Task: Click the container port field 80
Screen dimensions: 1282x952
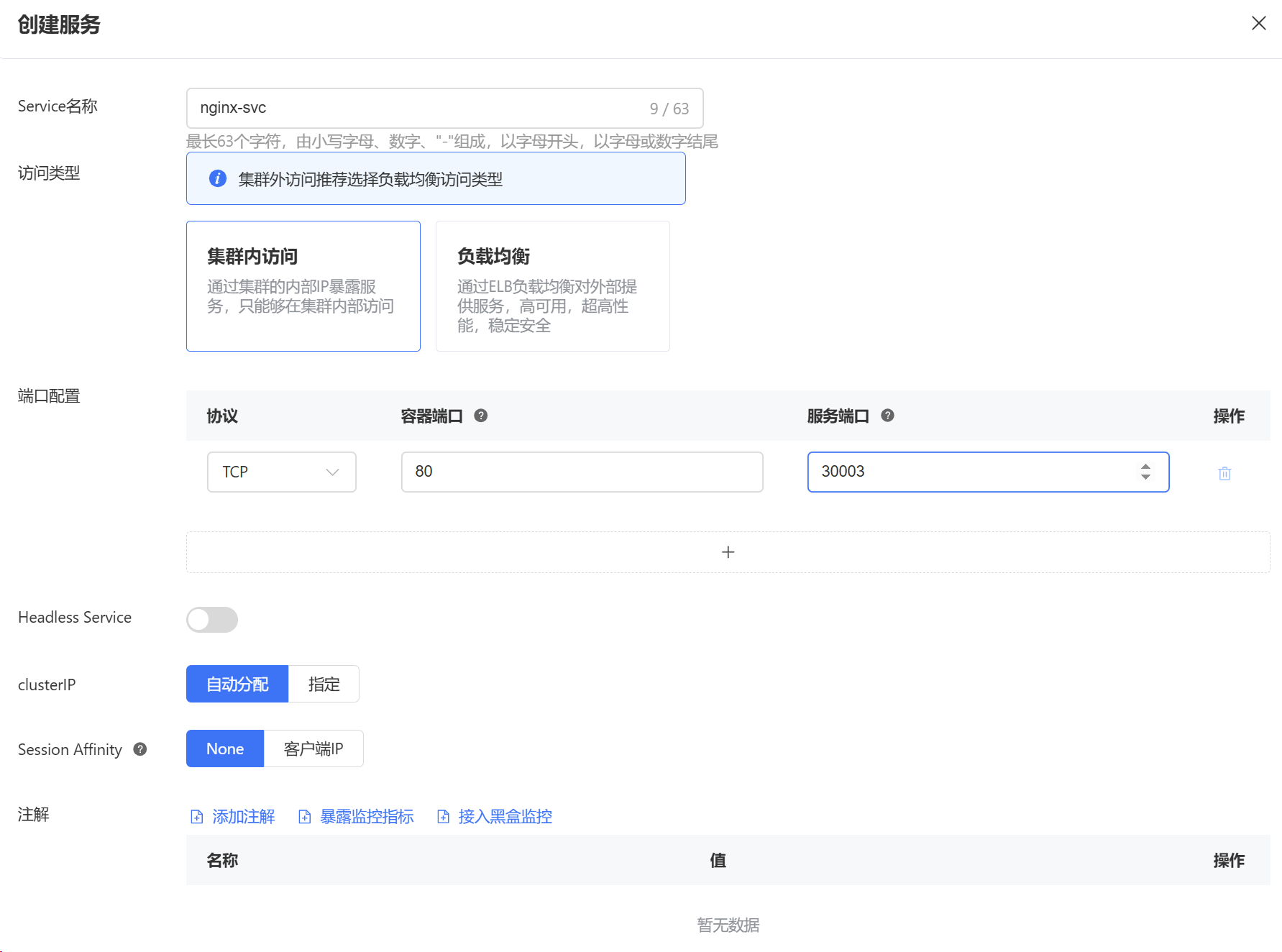Action: tap(582, 472)
